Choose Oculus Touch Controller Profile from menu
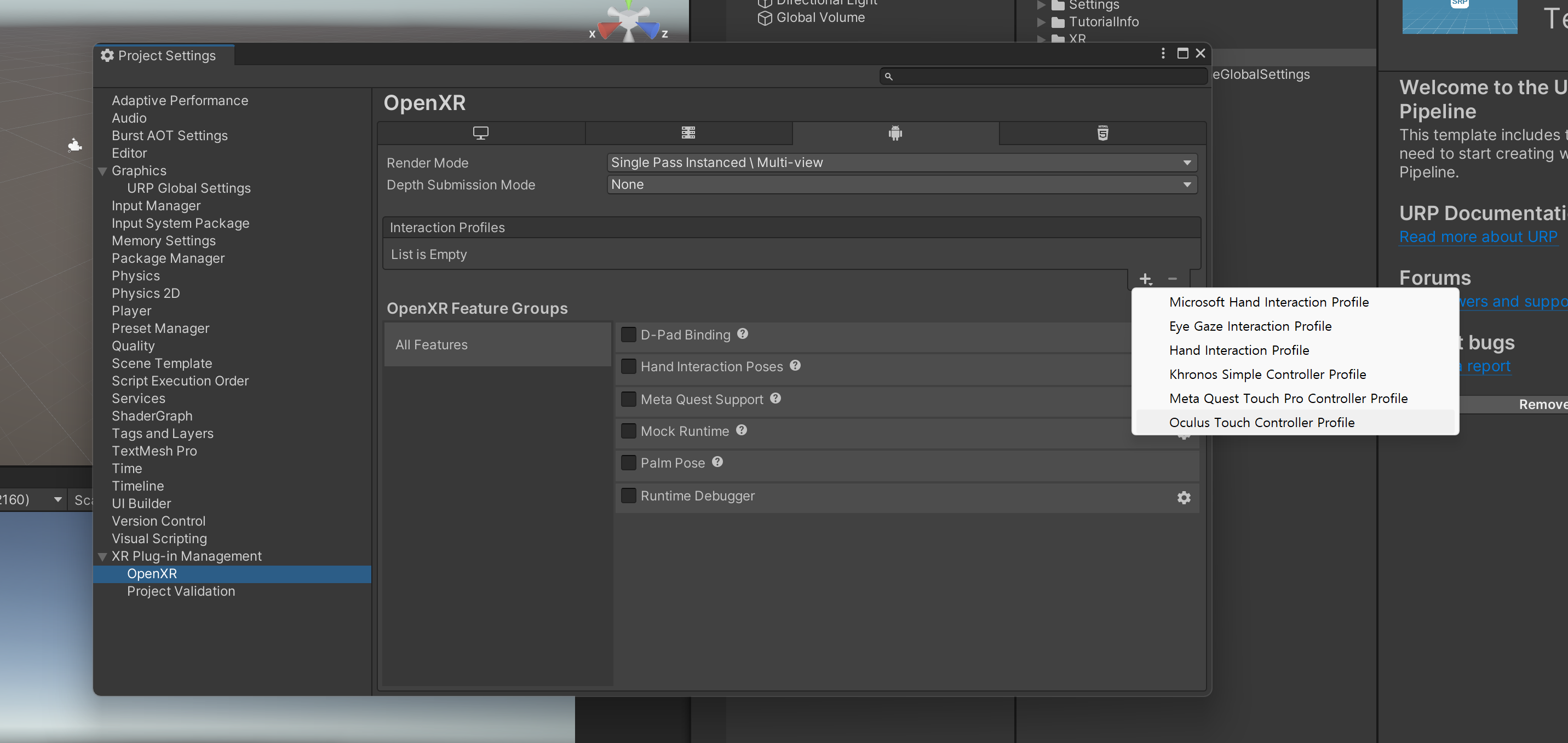 pyautogui.click(x=1261, y=422)
